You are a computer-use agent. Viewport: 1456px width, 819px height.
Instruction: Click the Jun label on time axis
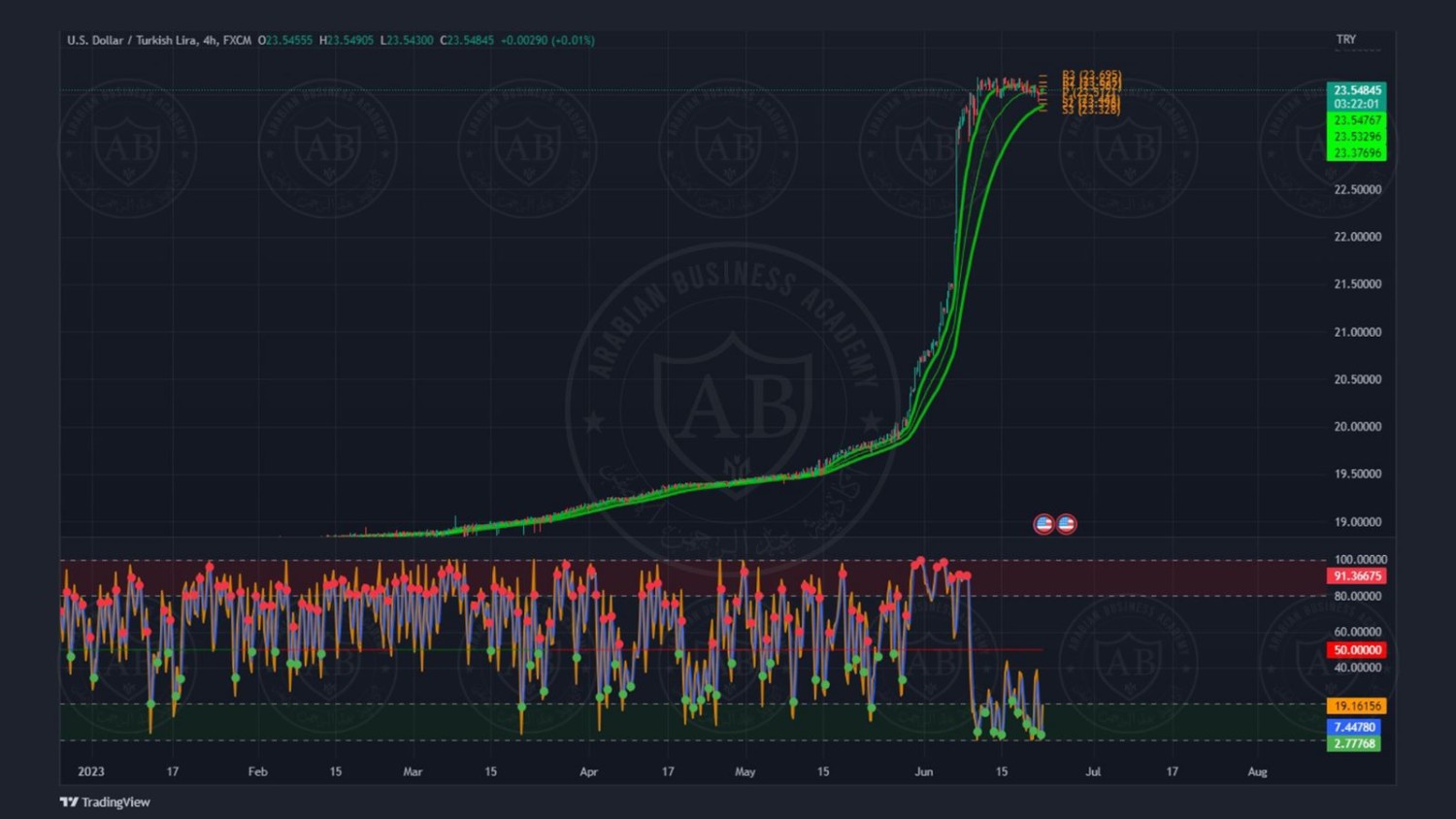click(x=923, y=771)
